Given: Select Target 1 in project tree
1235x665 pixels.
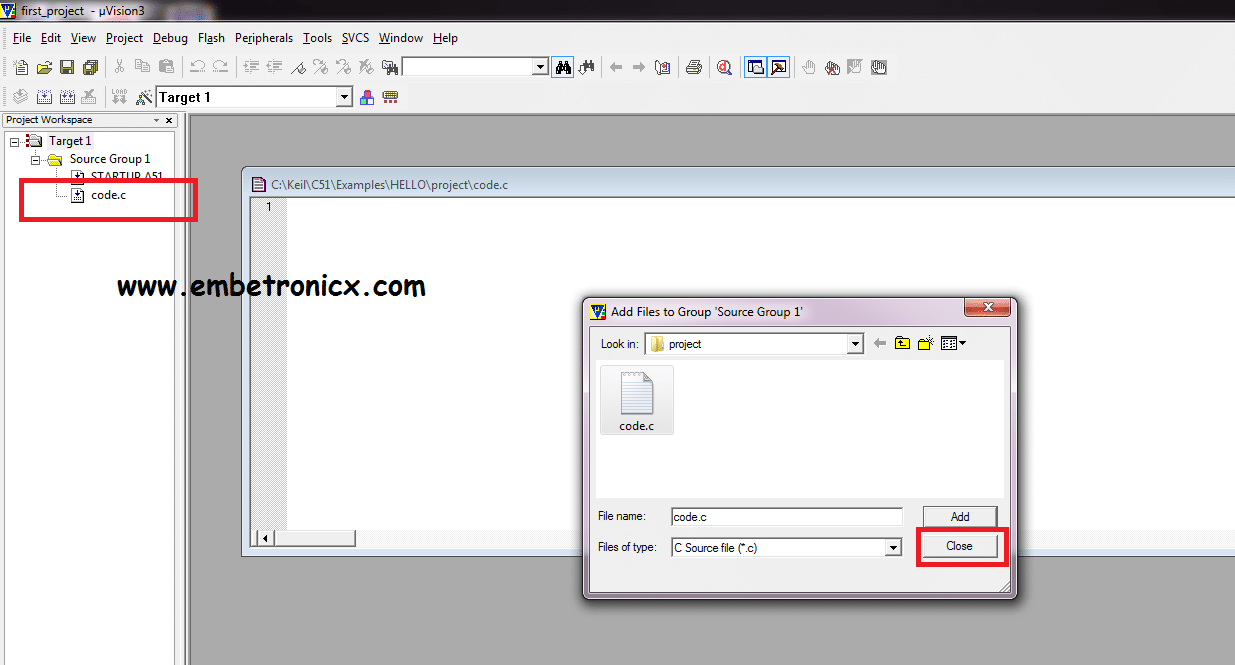Looking at the screenshot, I should 70,141.
